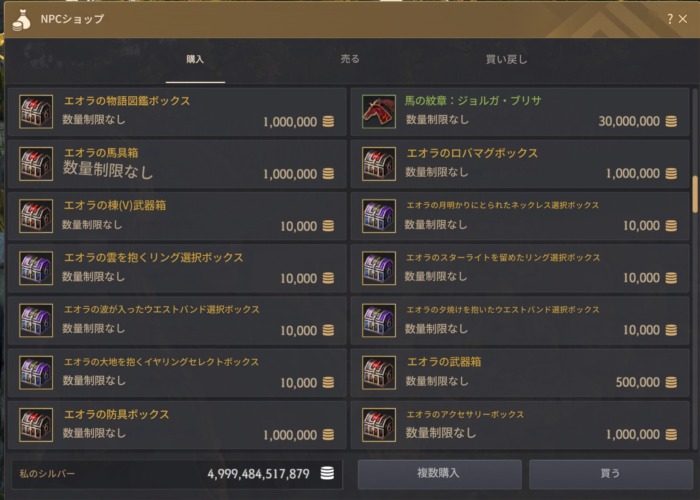700x500 pixels.
Task: Select the エオラのロバマグボックス chest icon
Action: (x=379, y=164)
